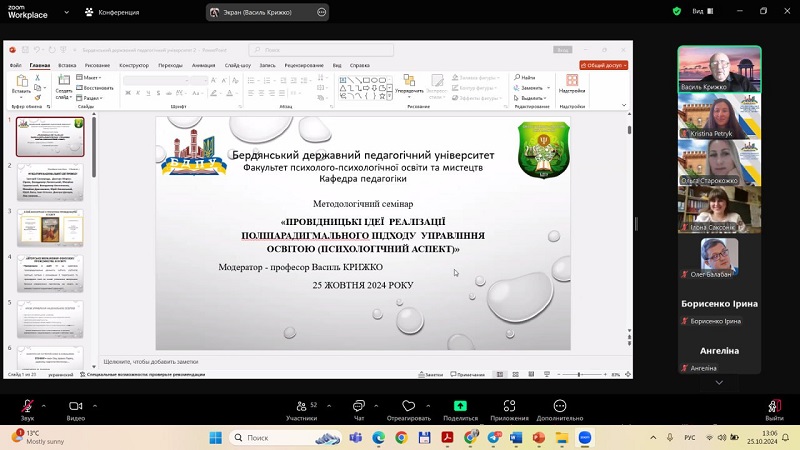Screen dimensions: 800x450
Task: Switch to the Переходы ribbon tab
Action: coord(170,65)
